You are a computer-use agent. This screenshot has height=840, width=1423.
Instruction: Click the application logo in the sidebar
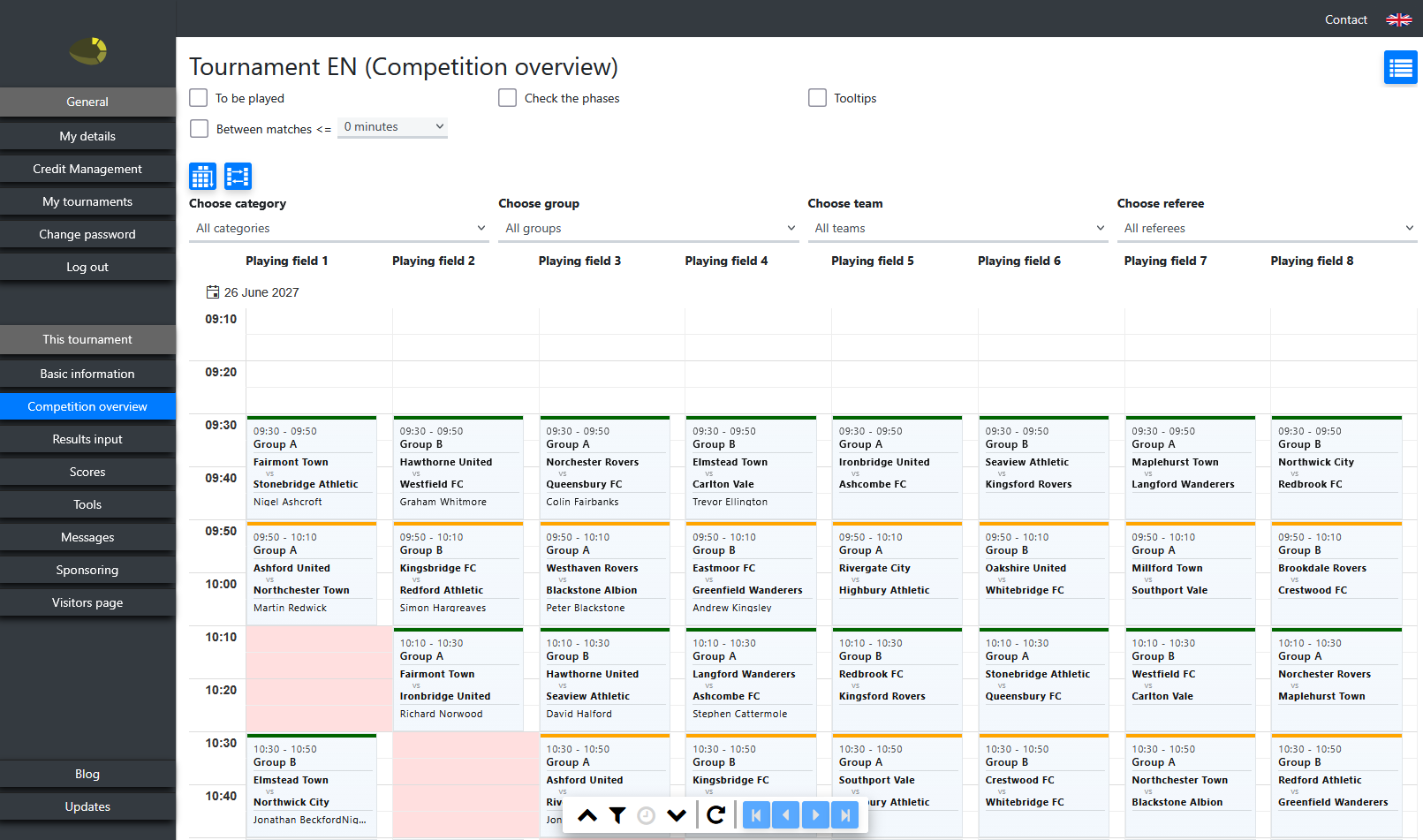click(88, 51)
